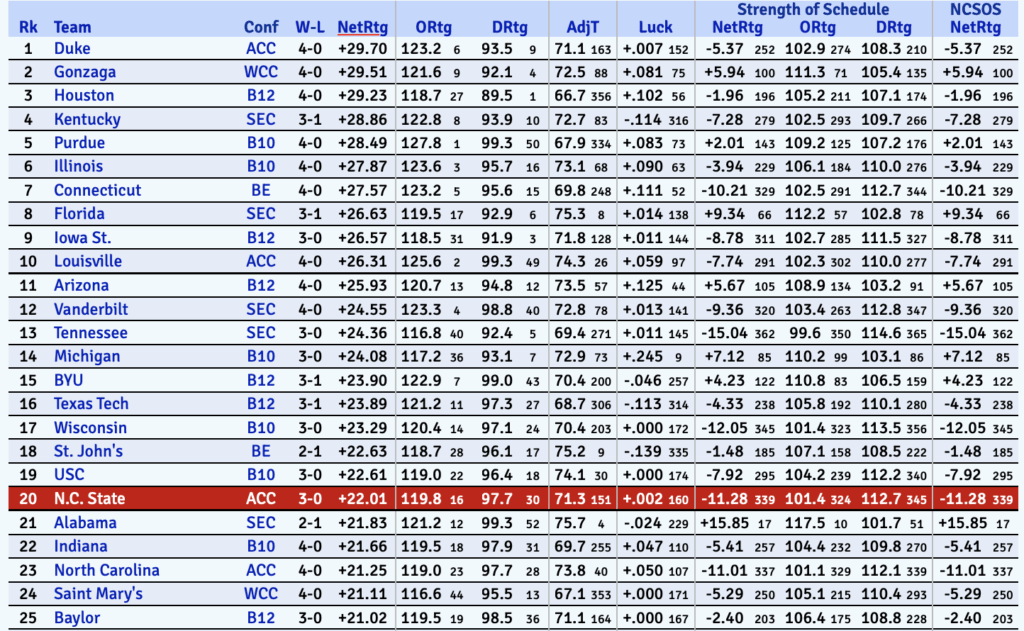Click the Conf column header
The width and height of the screenshot is (1024, 631).
click(261, 26)
